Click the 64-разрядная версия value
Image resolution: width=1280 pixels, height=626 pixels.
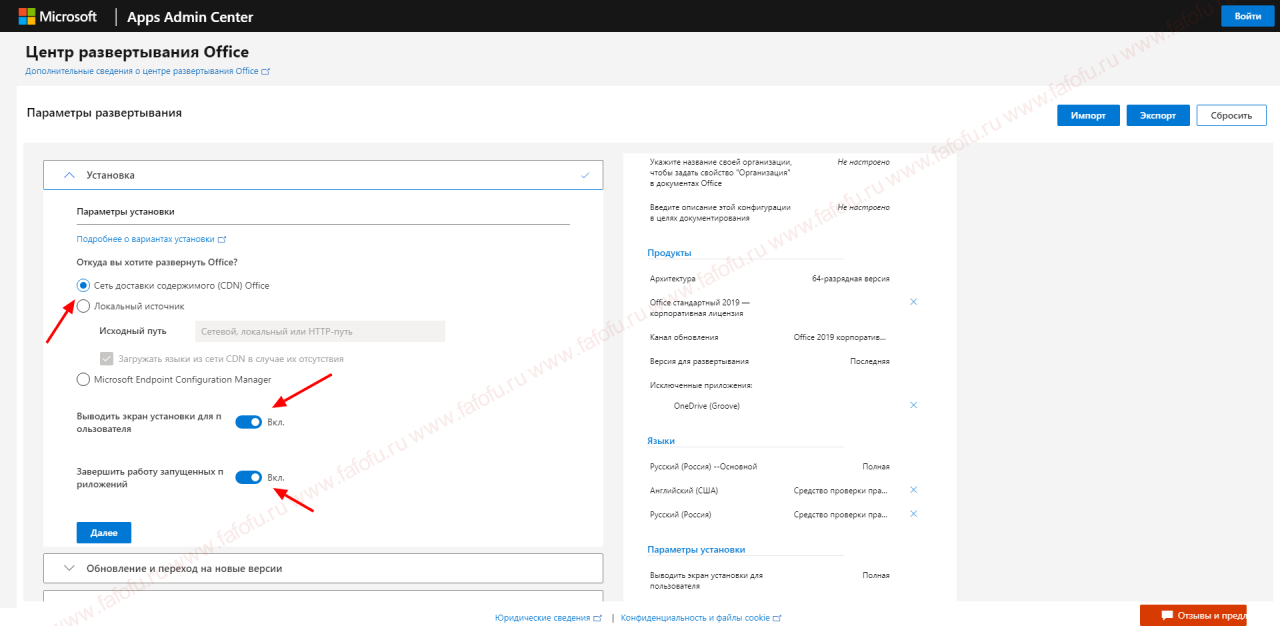point(851,279)
